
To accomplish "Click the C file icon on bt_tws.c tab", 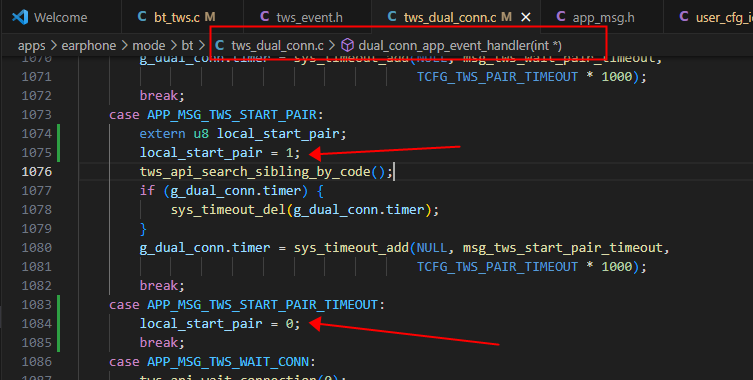I will (142, 17).
